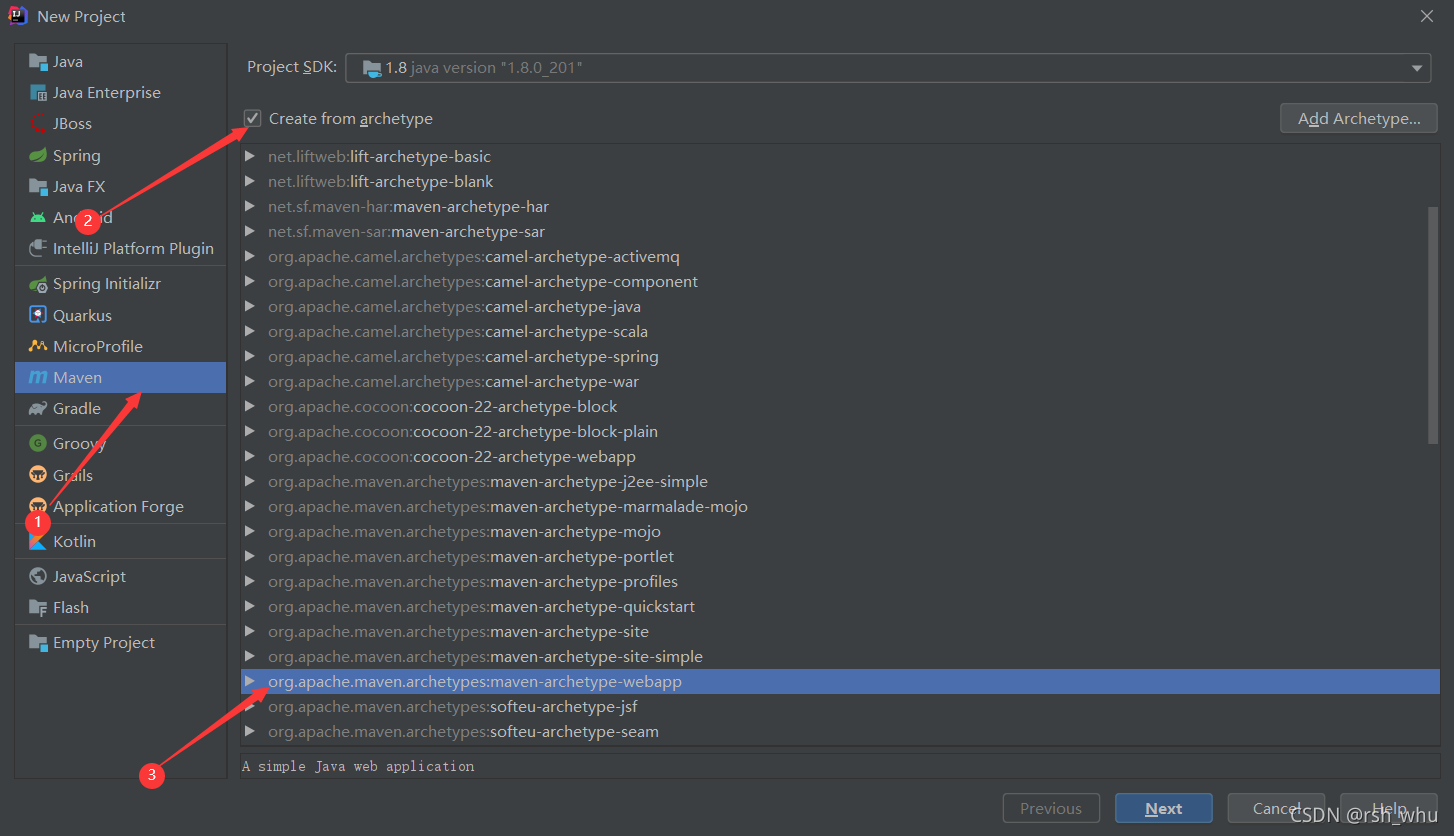This screenshot has height=836, width=1454.
Task: Select maven-archetype-portlet archetype
Action: (x=840, y=556)
